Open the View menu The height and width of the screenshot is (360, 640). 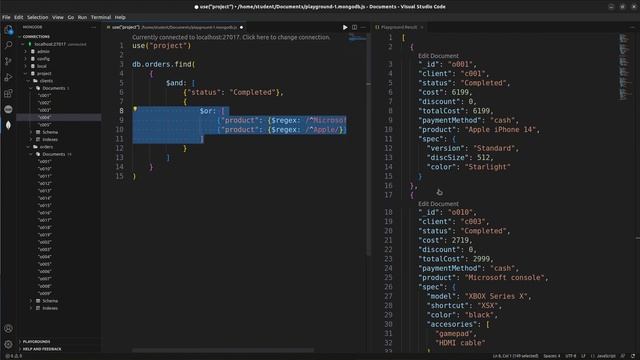pos(58,17)
